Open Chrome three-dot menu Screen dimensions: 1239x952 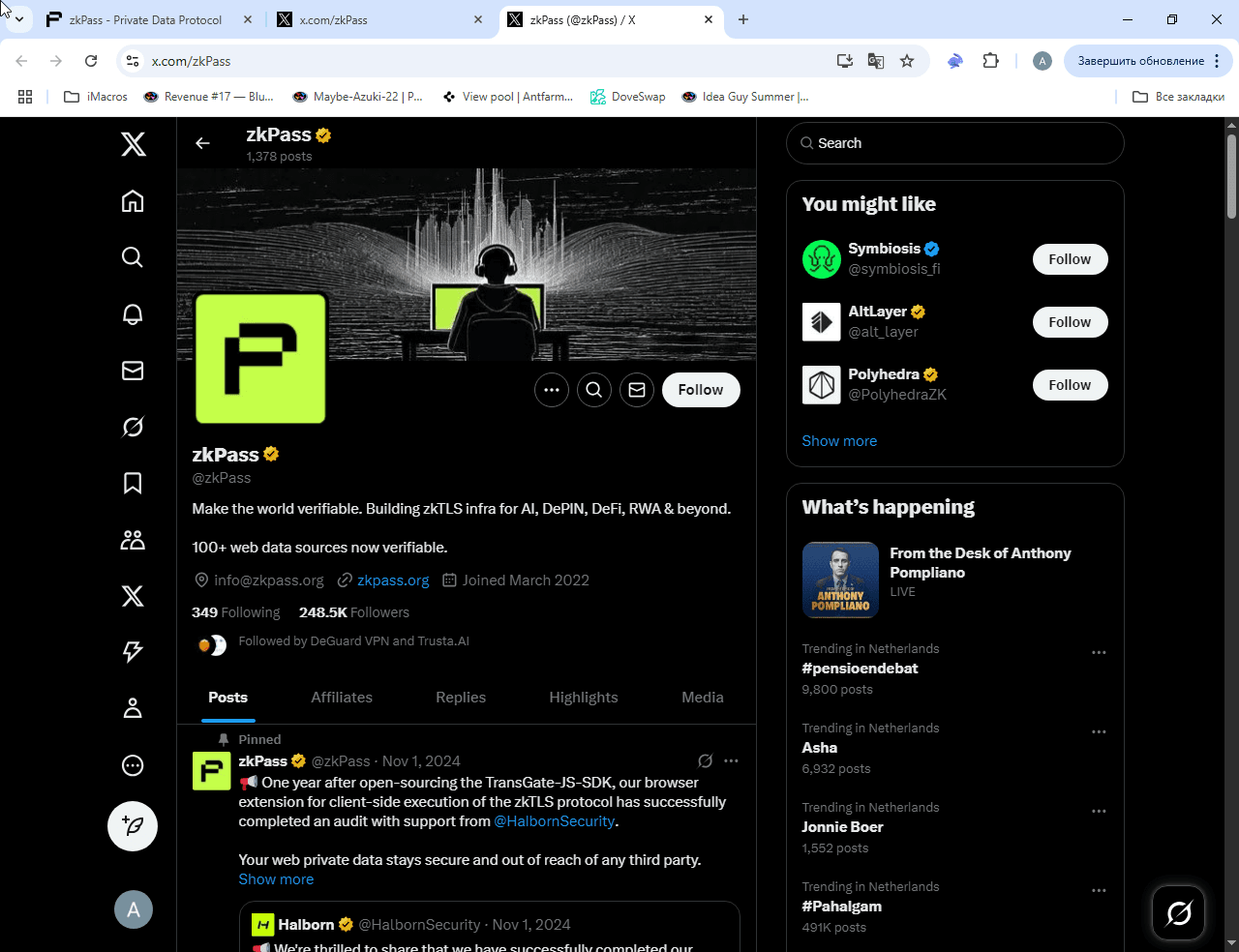pos(1217,61)
